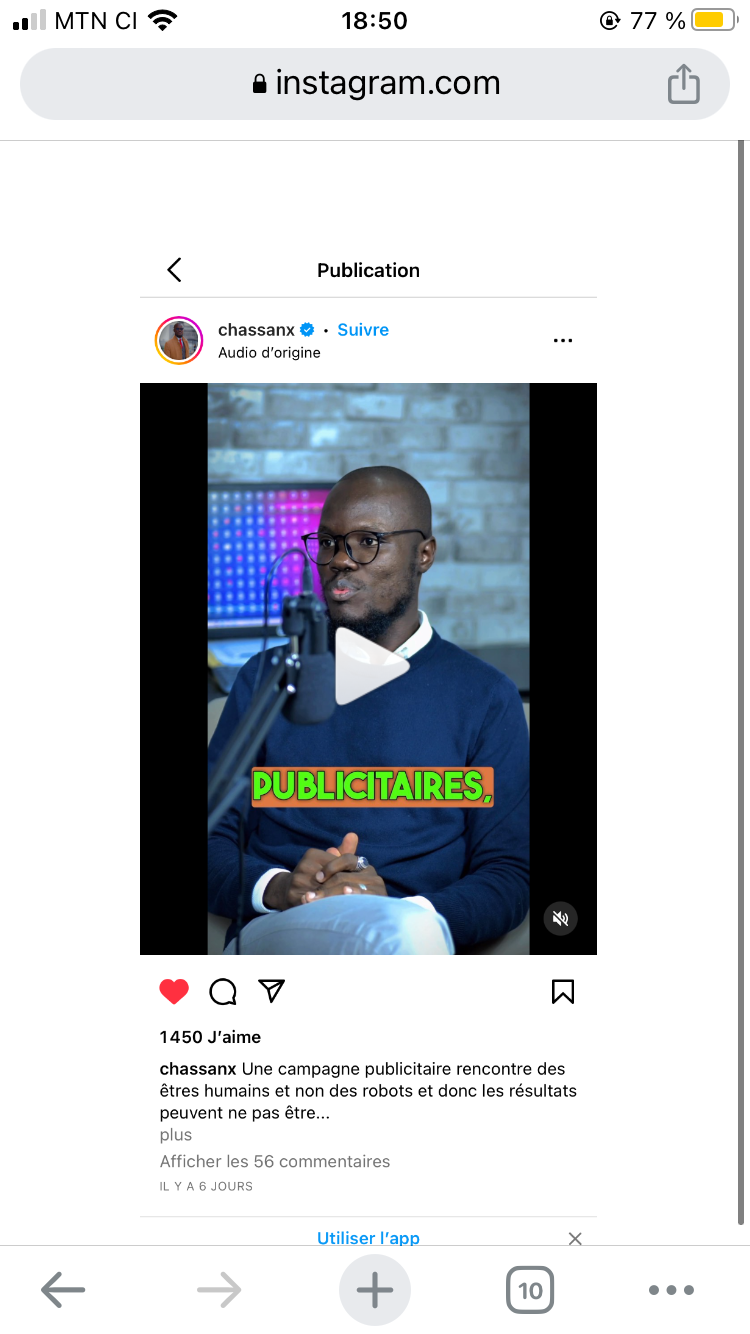Open chassanx profile picture story
Viewport: 750px width, 1334px height.
(179, 341)
